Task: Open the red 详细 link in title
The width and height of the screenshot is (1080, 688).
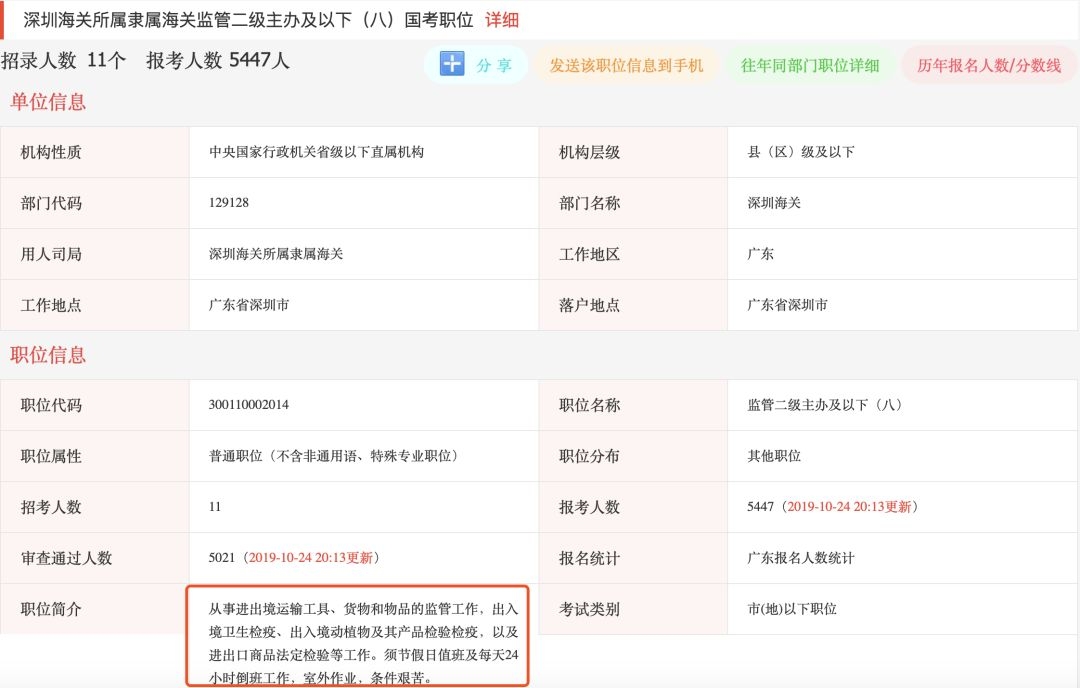Action: (501, 20)
